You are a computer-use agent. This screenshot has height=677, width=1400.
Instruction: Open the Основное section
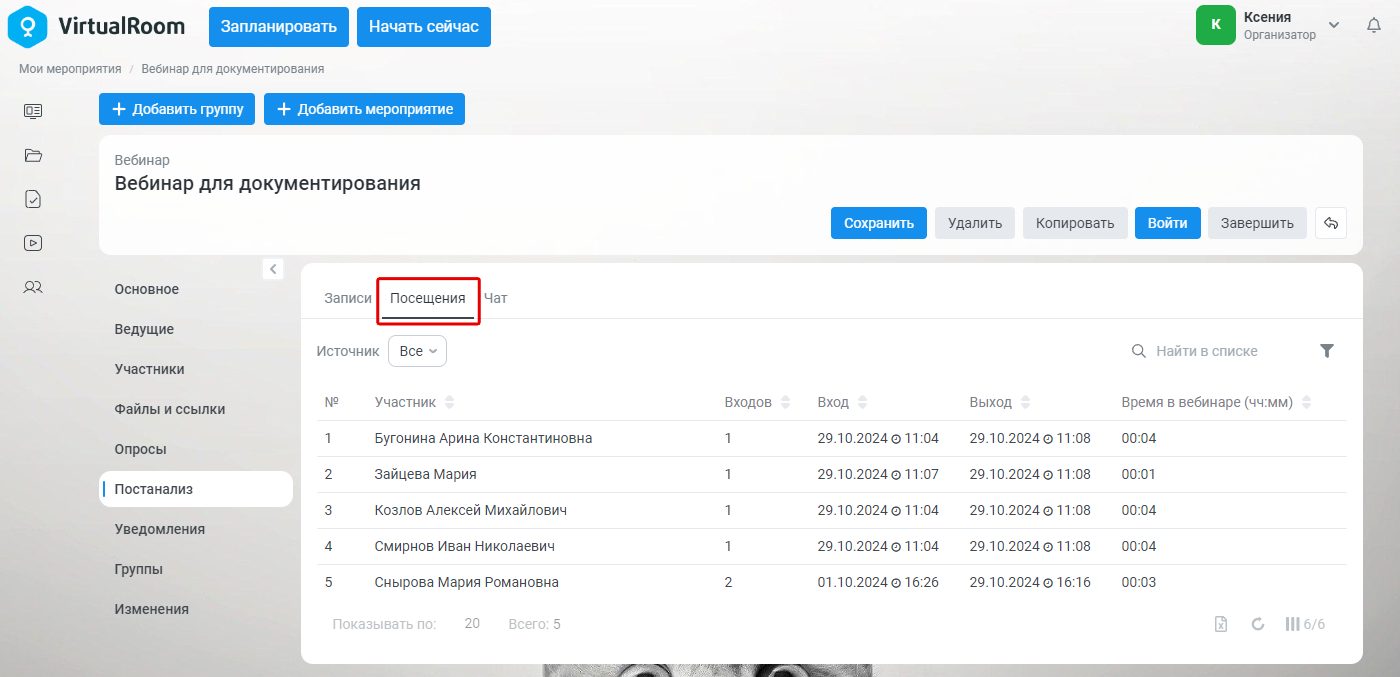[147, 289]
